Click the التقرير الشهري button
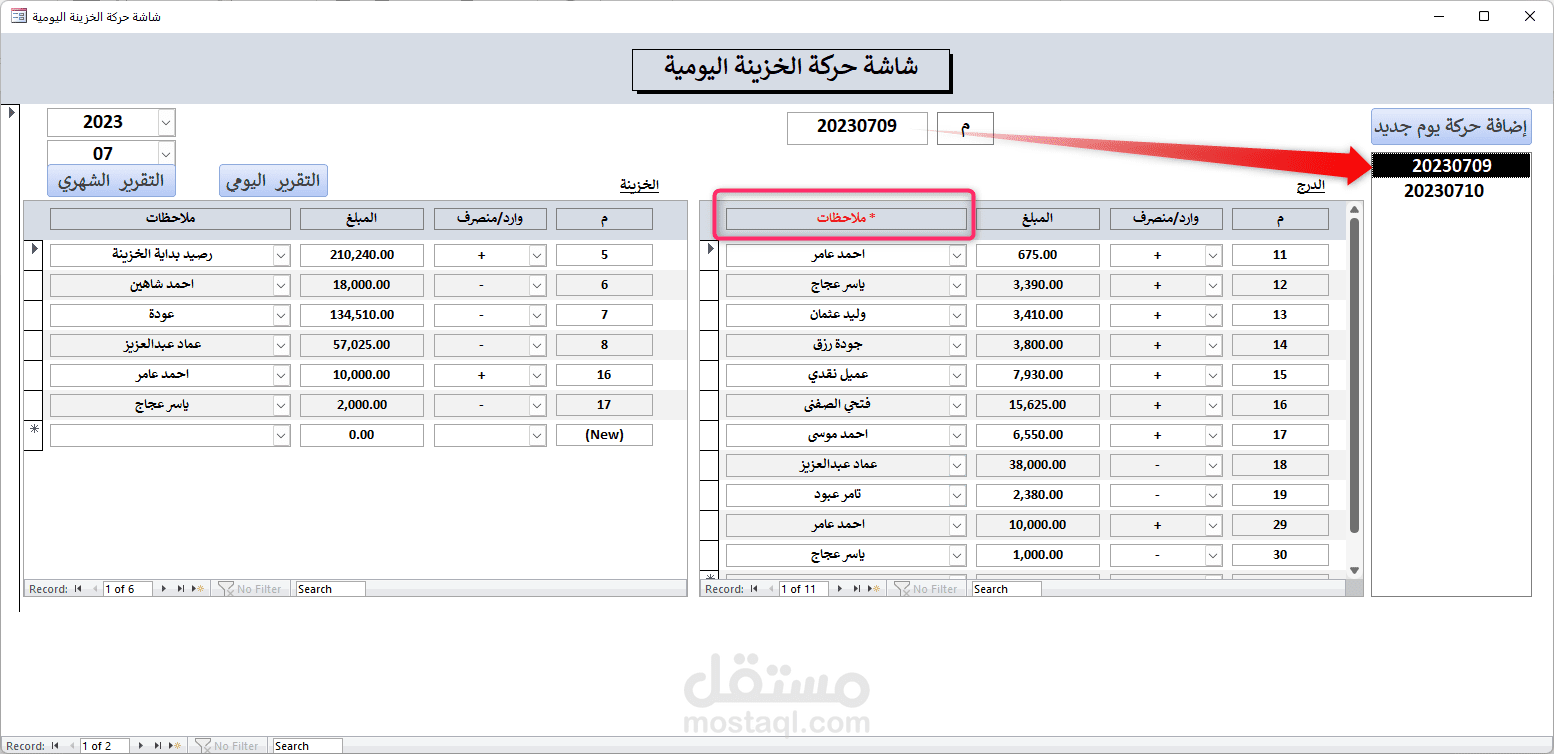 (x=111, y=180)
